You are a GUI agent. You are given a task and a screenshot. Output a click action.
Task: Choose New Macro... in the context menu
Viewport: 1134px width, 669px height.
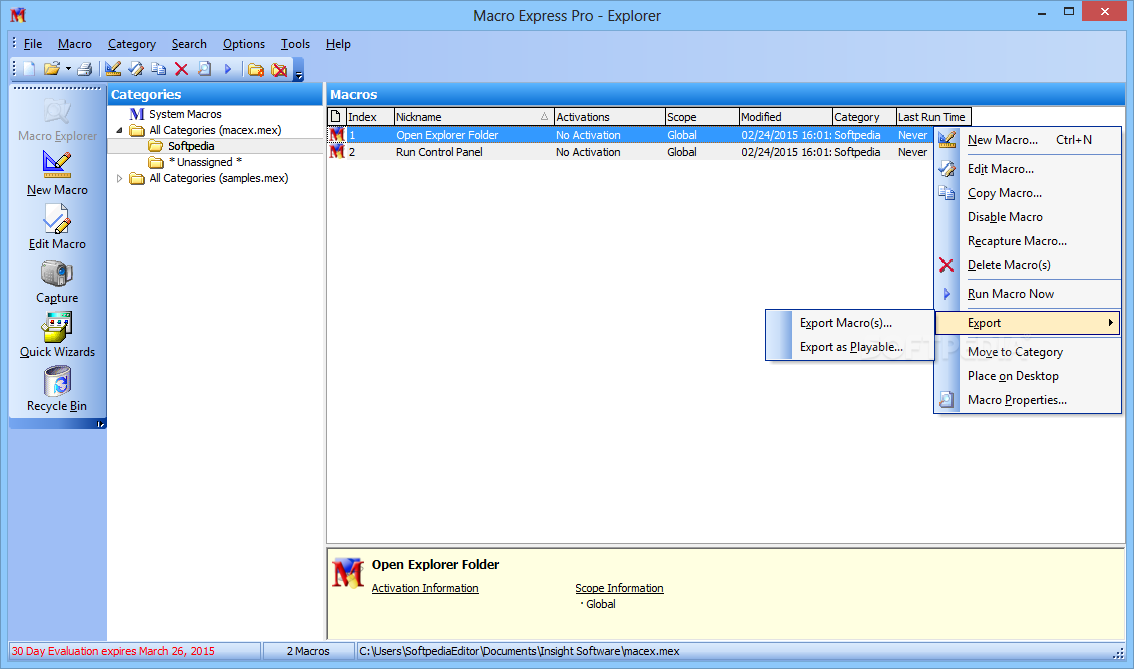coord(1028,140)
